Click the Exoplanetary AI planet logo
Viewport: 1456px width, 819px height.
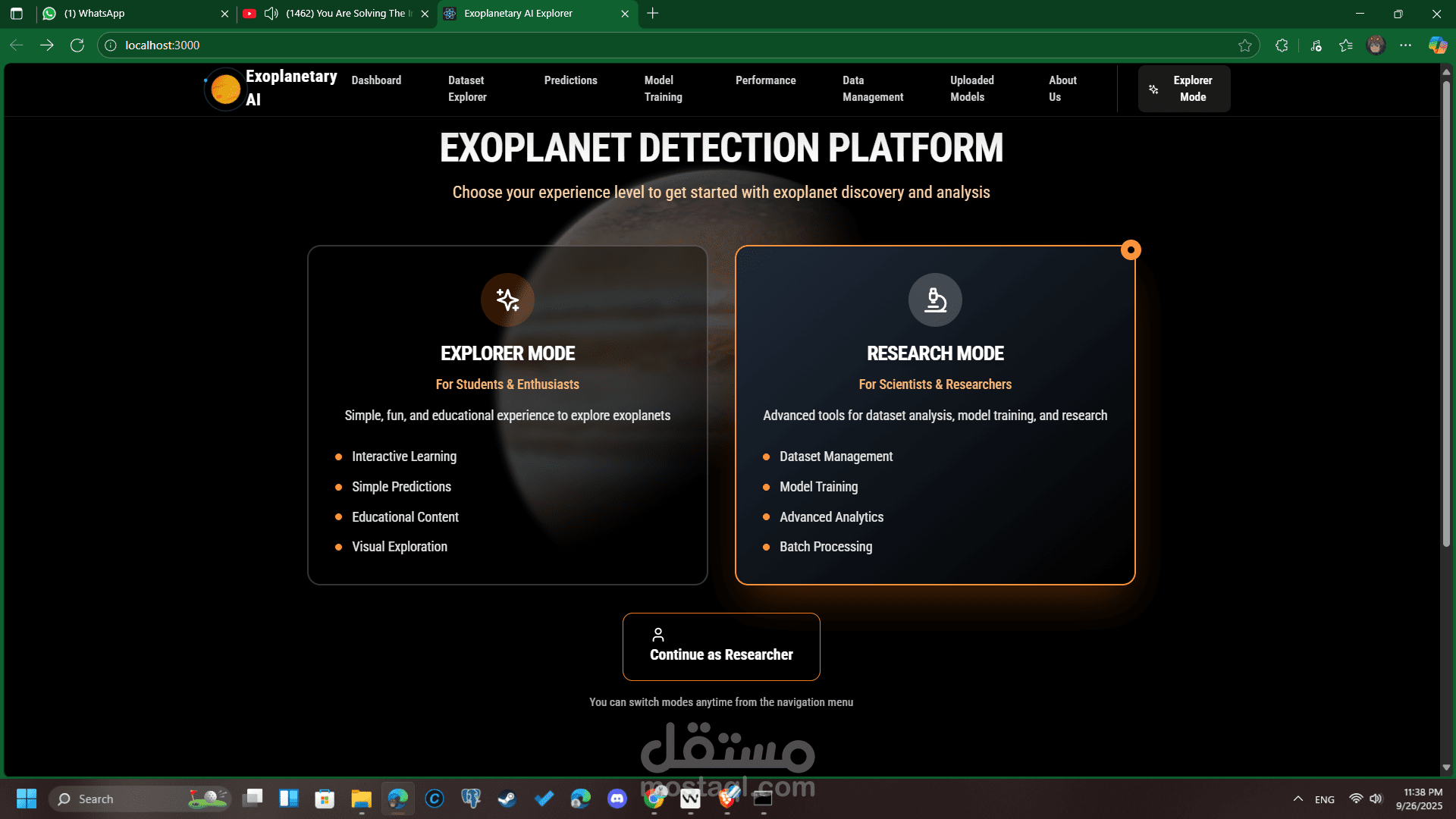pyautogui.click(x=224, y=89)
